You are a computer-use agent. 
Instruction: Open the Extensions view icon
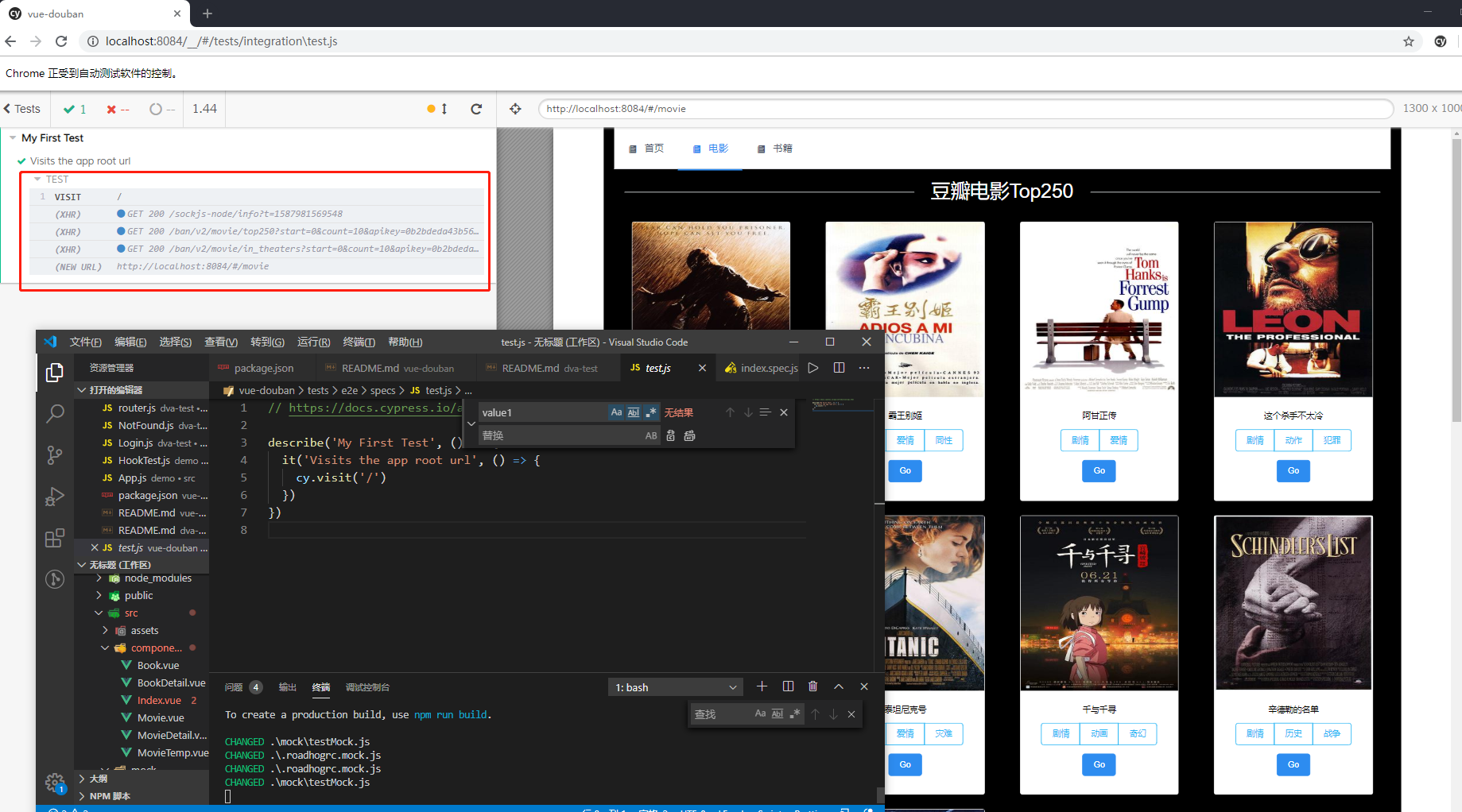coord(54,538)
